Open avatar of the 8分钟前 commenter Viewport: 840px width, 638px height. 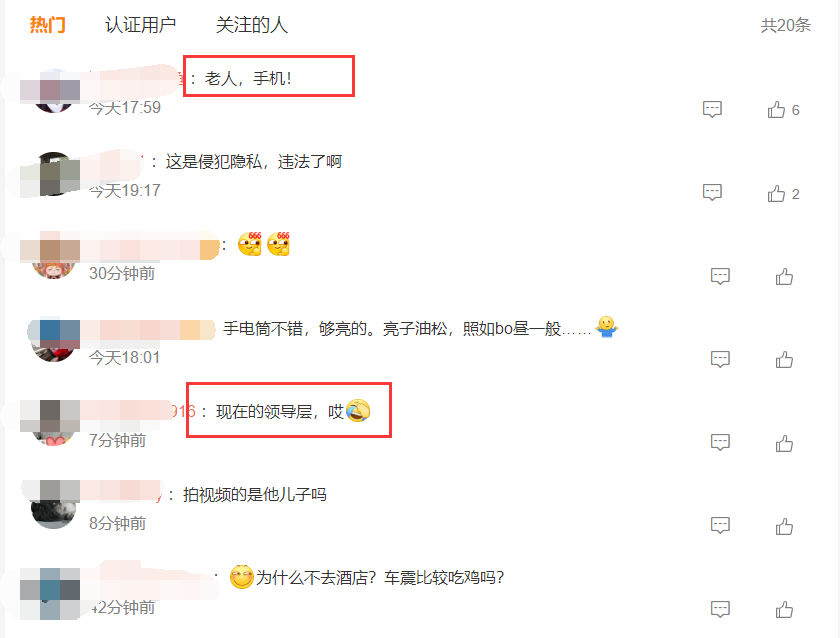click(53, 507)
